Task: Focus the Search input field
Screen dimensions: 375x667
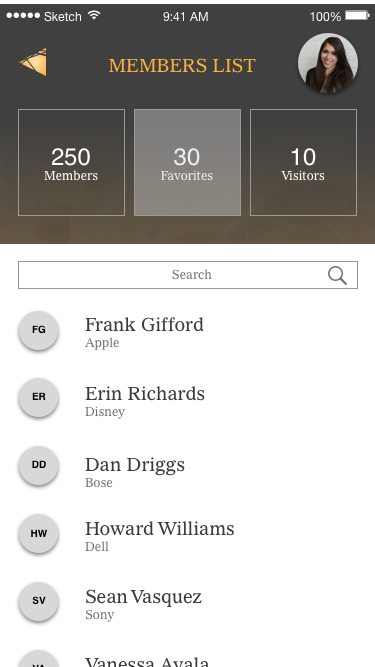Action: coord(188,275)
